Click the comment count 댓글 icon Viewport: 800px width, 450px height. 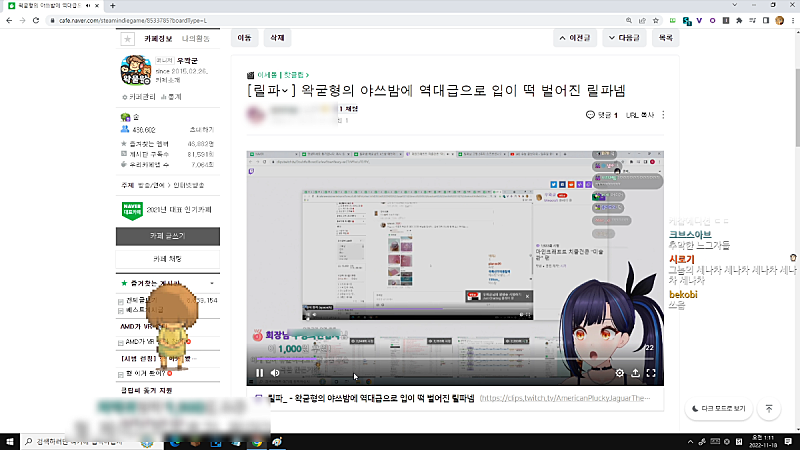tap(602, 115)
